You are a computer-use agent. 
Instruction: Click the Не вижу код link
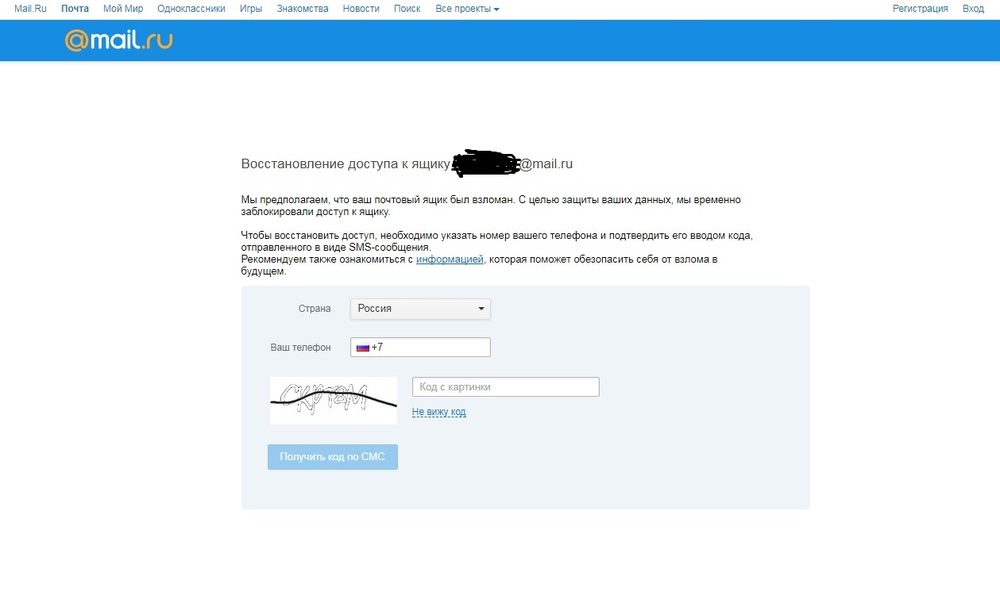(x=439, y=412)
